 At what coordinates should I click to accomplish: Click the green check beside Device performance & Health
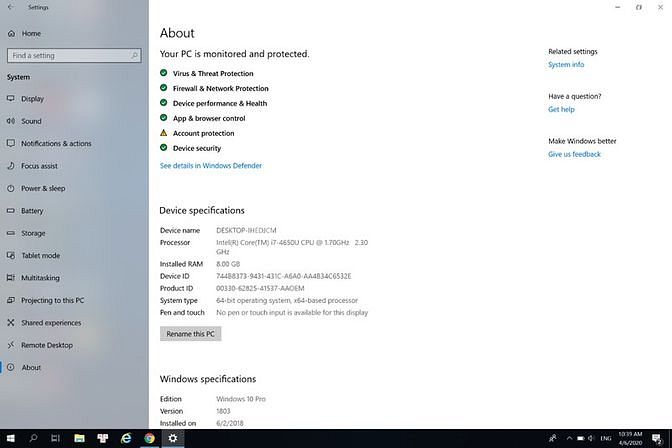163,103
